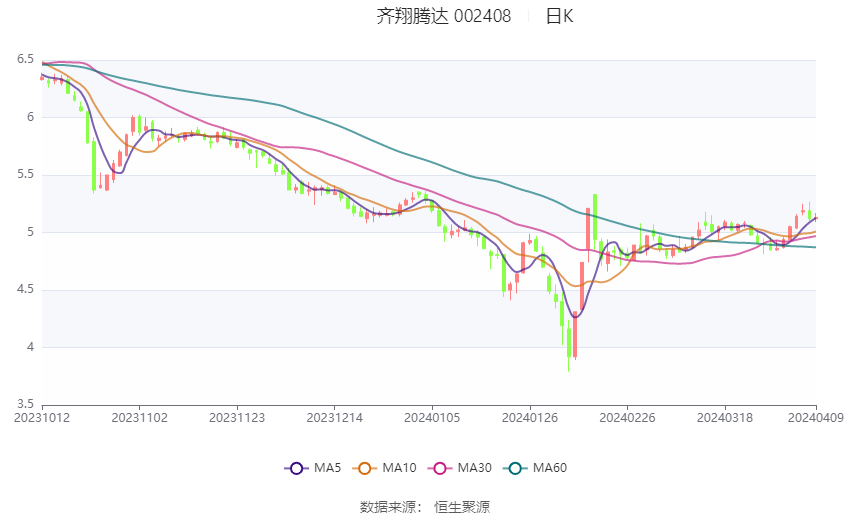Click the lowest red candle near 4
The image size is (850, 517).
coord(575,335)
